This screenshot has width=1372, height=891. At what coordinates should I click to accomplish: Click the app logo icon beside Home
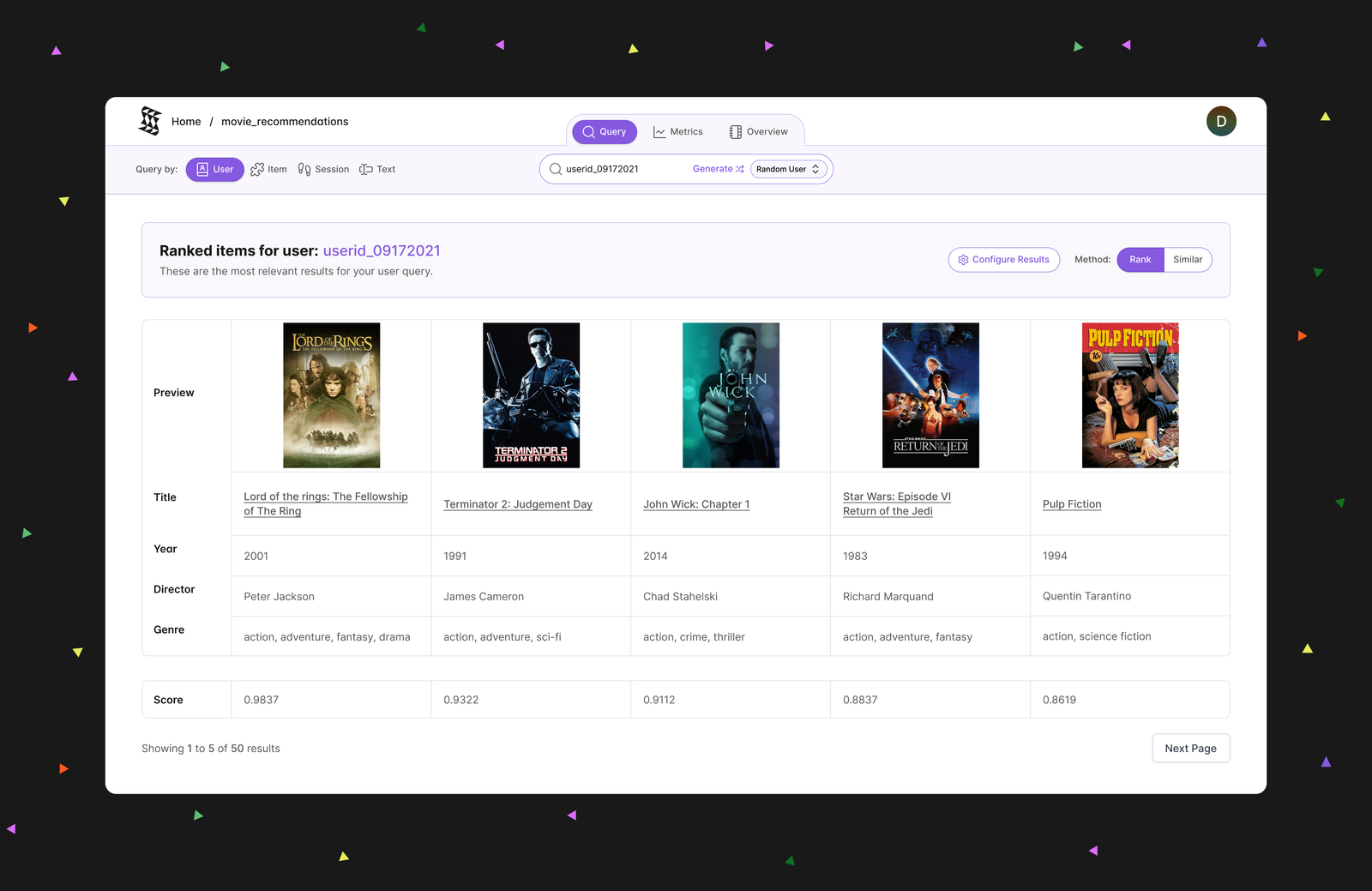(x=150, y=121)
